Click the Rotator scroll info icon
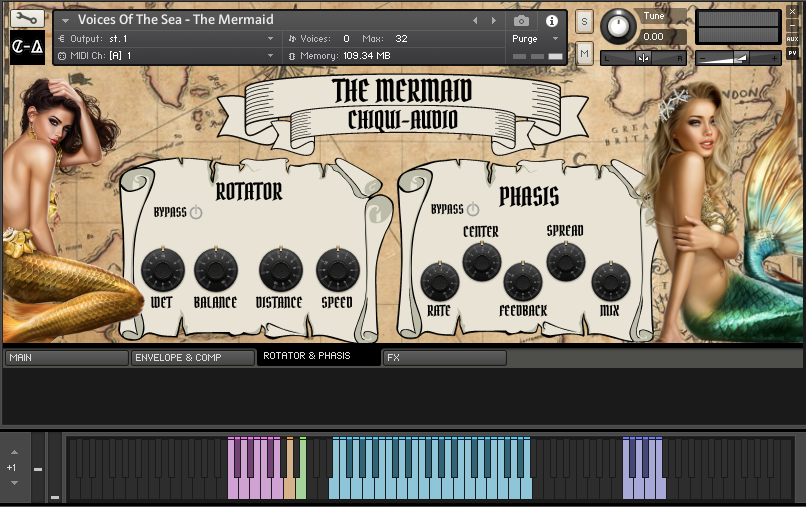 click(379, 211)
